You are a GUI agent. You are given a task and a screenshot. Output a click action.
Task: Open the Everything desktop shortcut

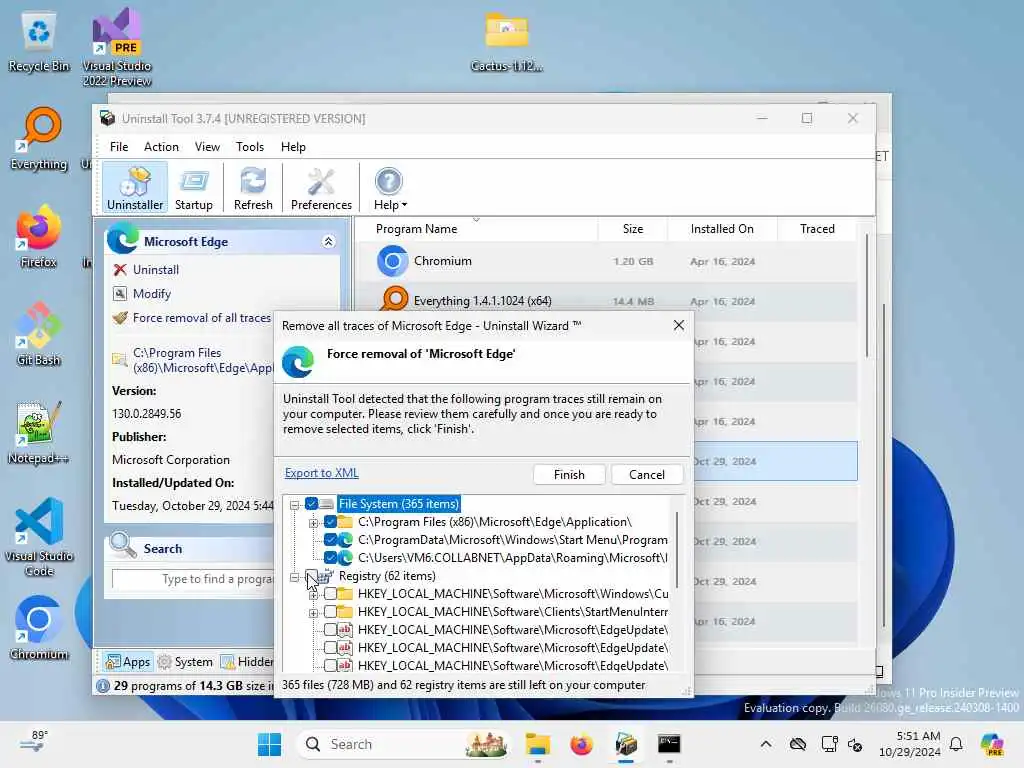39,138
